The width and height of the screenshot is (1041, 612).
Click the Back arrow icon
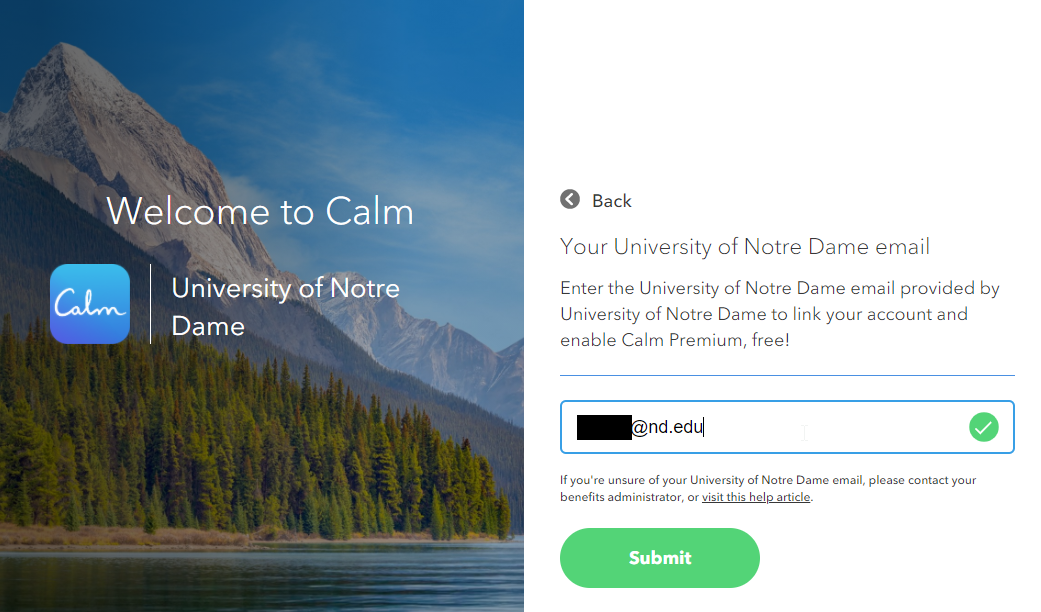tap(570, 200)
